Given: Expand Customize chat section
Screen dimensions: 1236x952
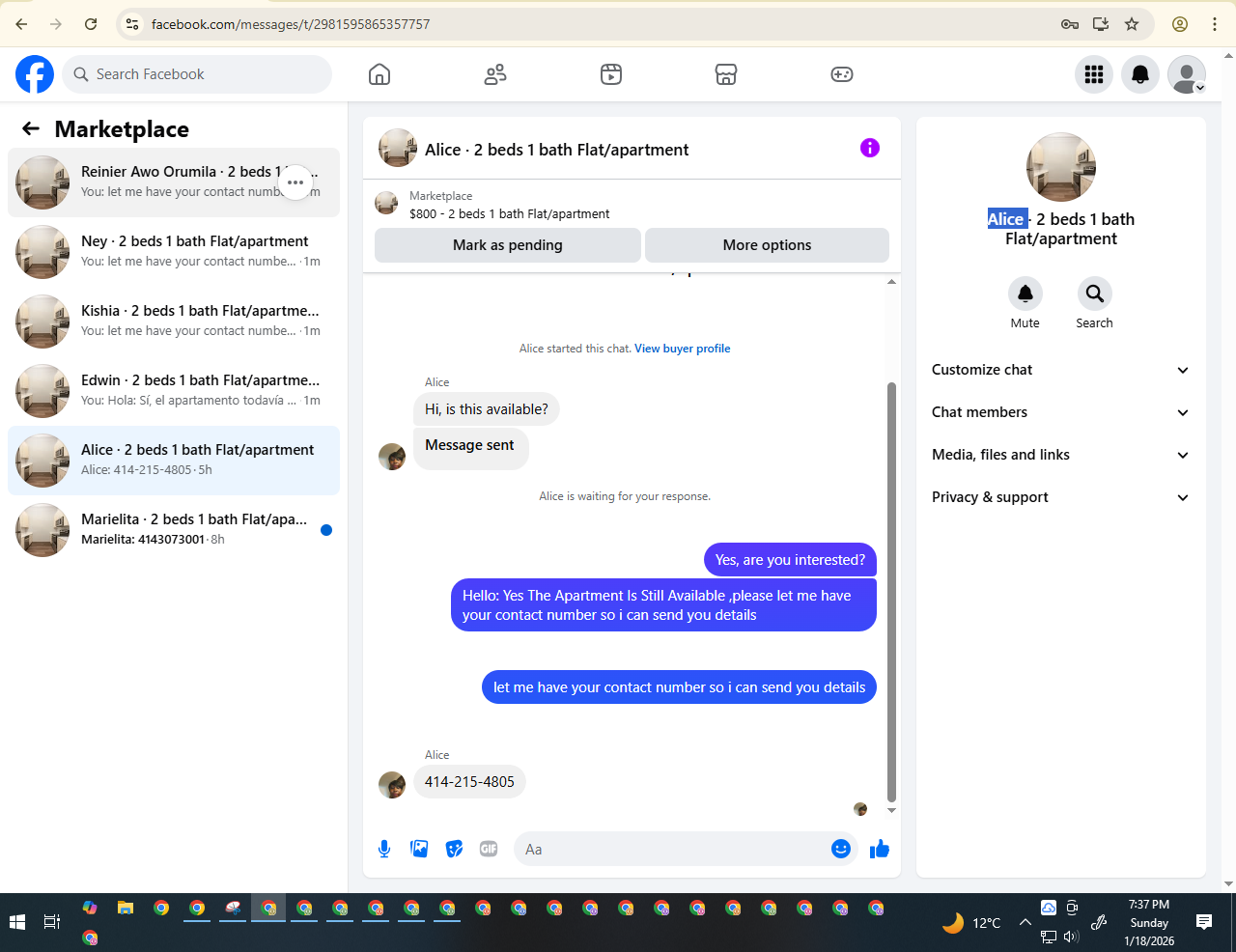Looking at the screenshot, I should (x=1061, y=370).
